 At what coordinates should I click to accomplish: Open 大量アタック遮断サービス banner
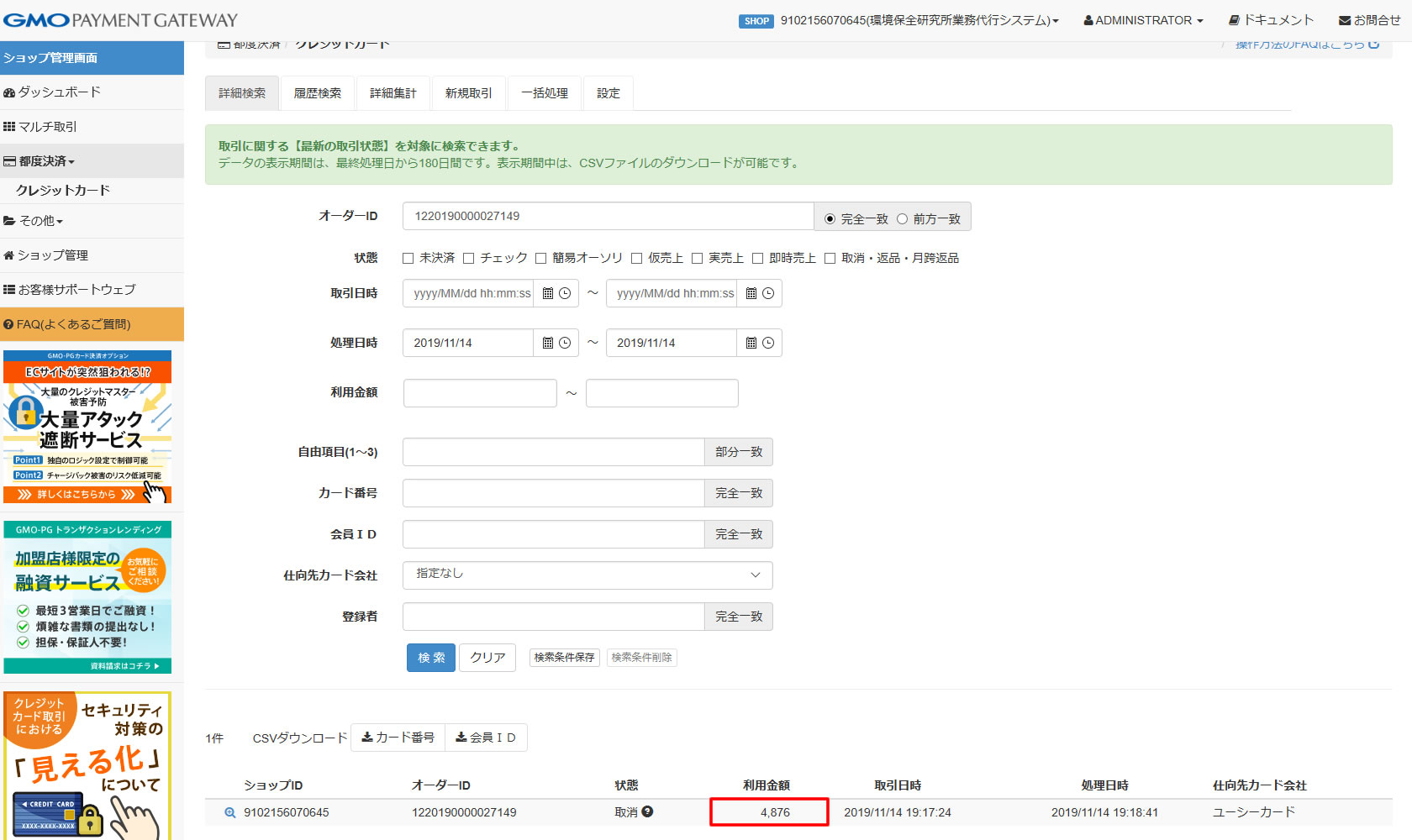point(87,427)
